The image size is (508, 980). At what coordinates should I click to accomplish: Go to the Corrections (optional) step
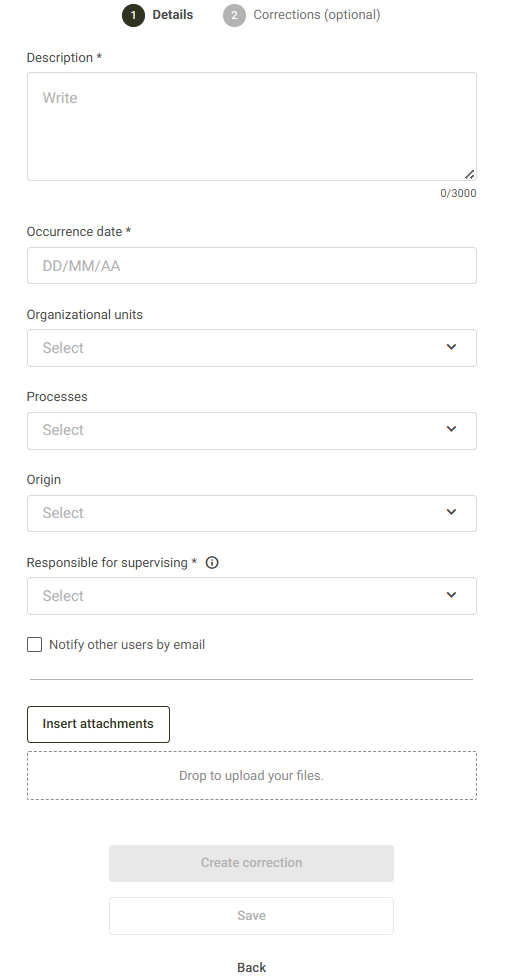[x=317, y=15]
